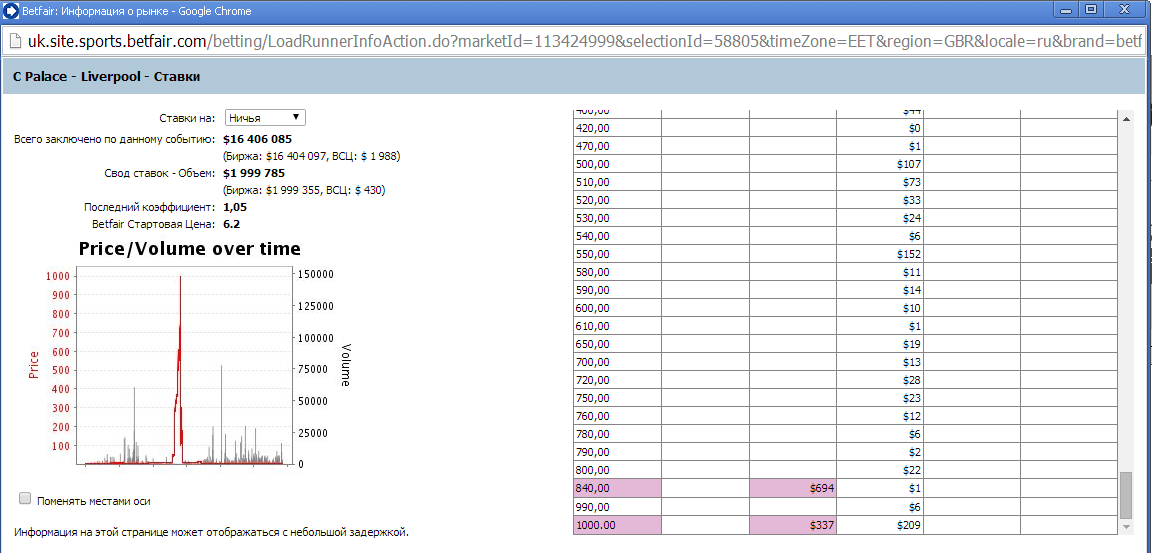This screenshot has height=553, width=1152.
Task: Click the 610,00 price cell
Action: coord(617,325)
